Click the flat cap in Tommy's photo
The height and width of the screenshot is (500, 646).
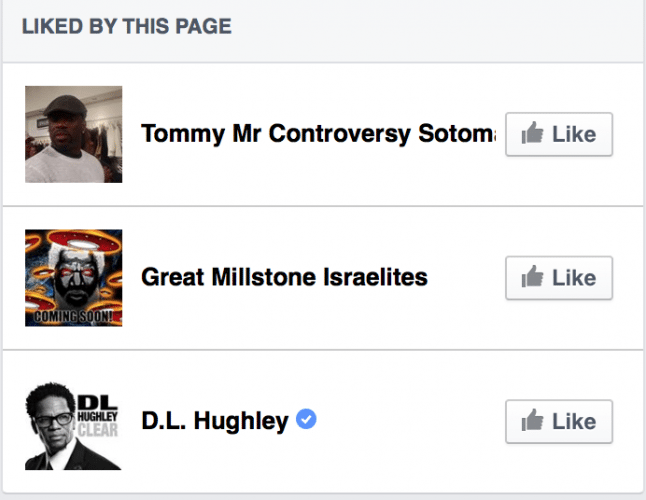click(x=70, y=101)
